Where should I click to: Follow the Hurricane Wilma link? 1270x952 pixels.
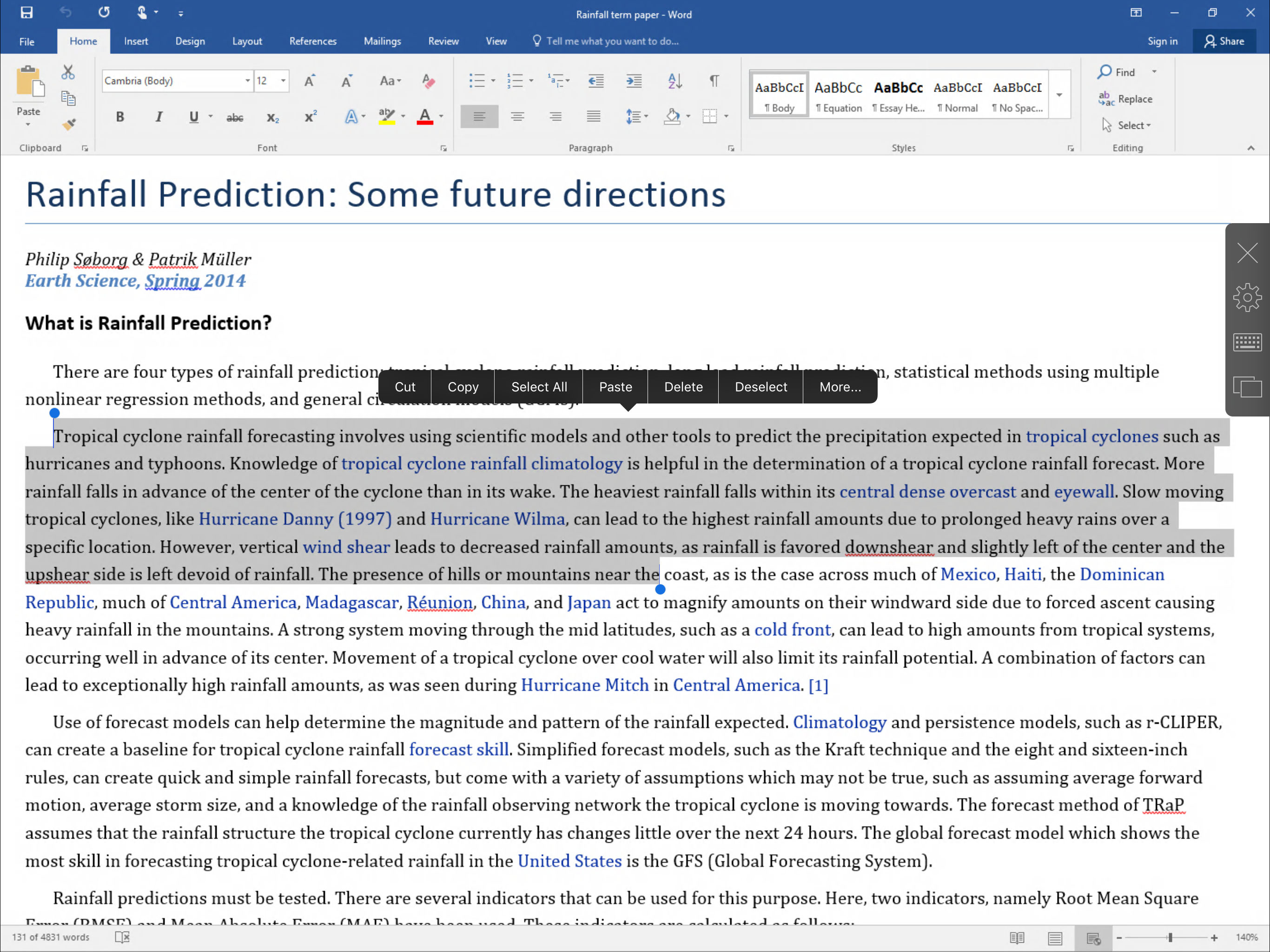coord(497,519)
